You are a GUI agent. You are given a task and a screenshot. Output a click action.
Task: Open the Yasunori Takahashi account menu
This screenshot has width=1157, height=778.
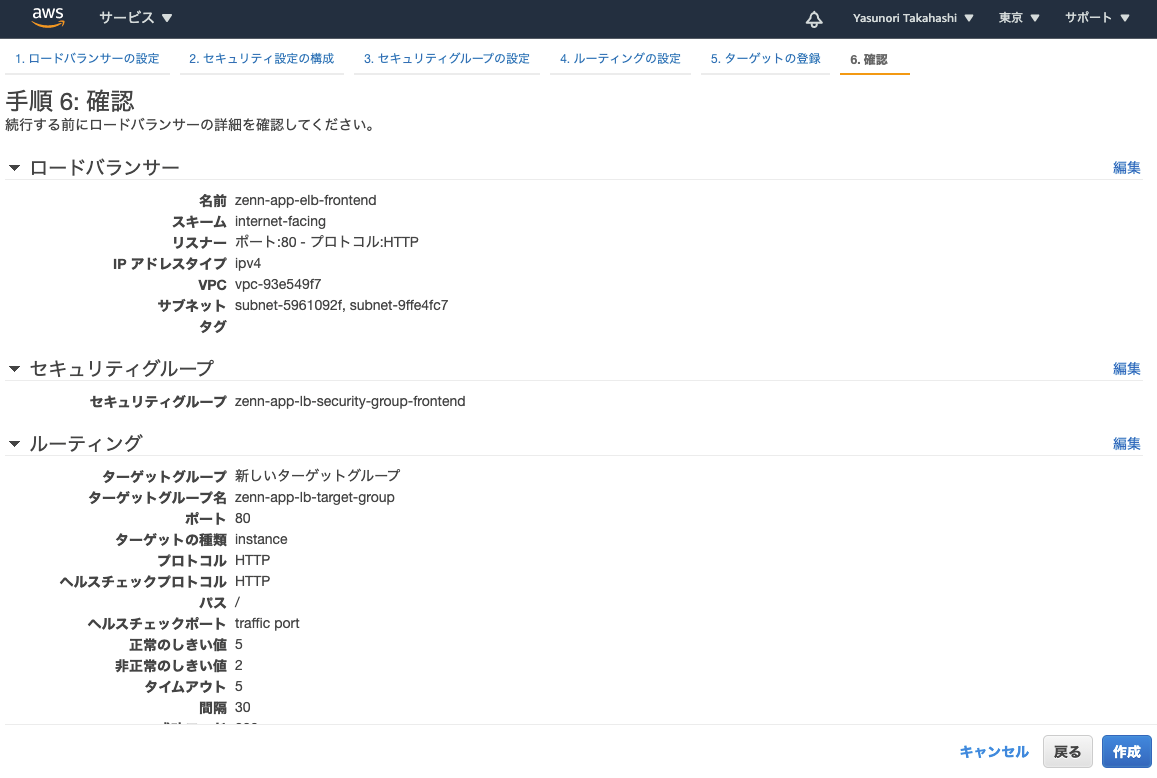pos(911,17)
